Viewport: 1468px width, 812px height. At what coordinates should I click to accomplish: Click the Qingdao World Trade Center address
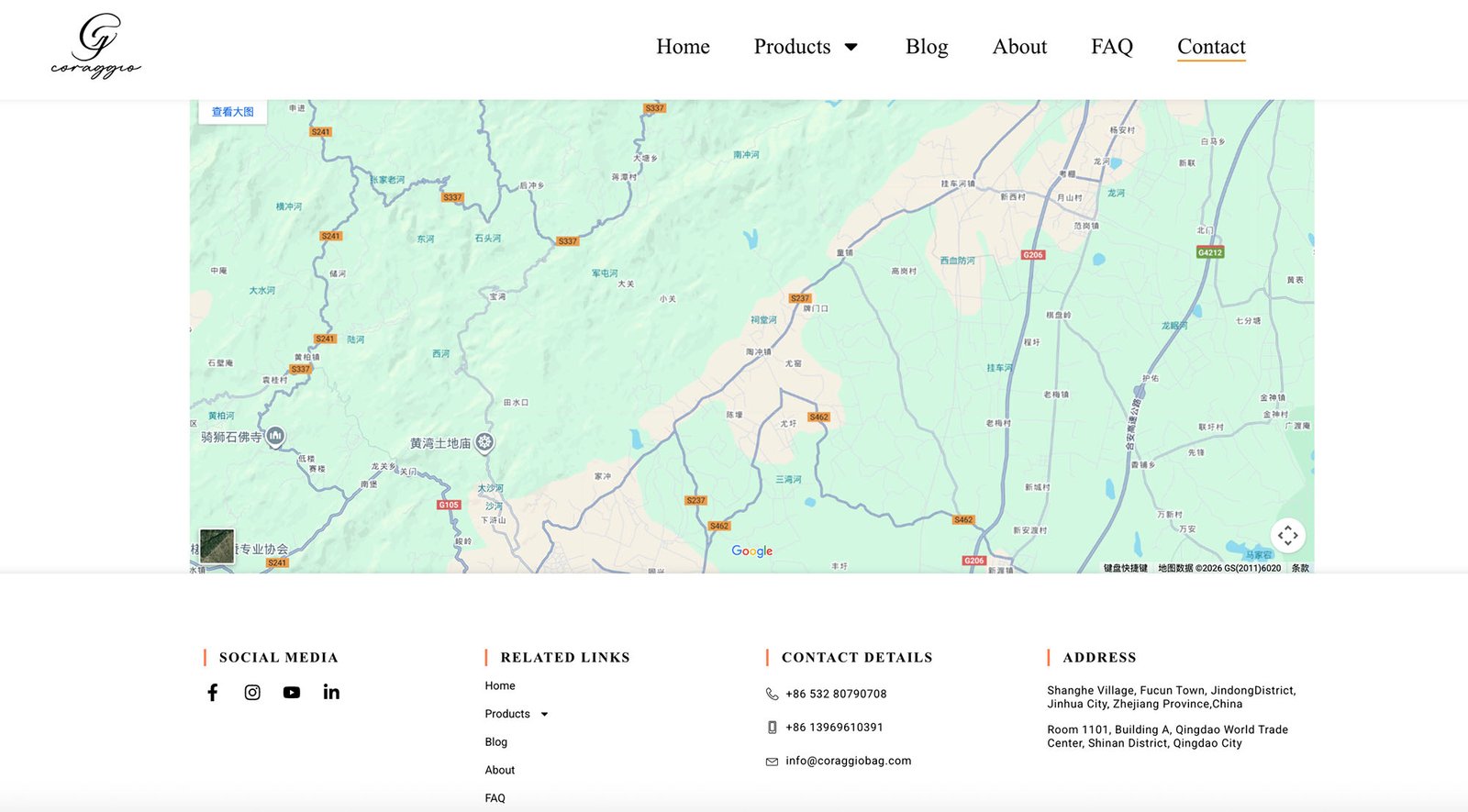pos(1168,736)
